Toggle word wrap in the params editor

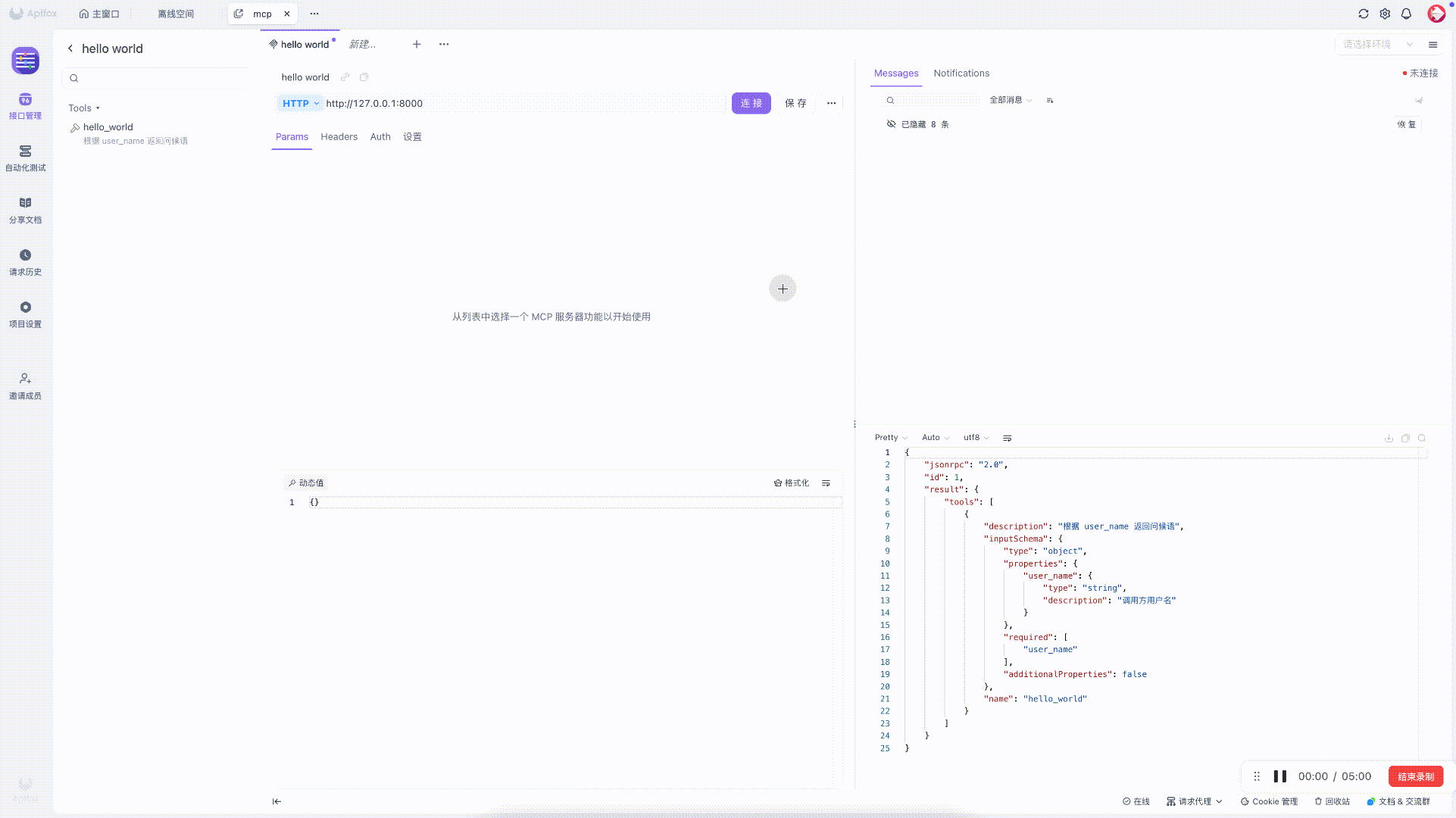point(826,482)
